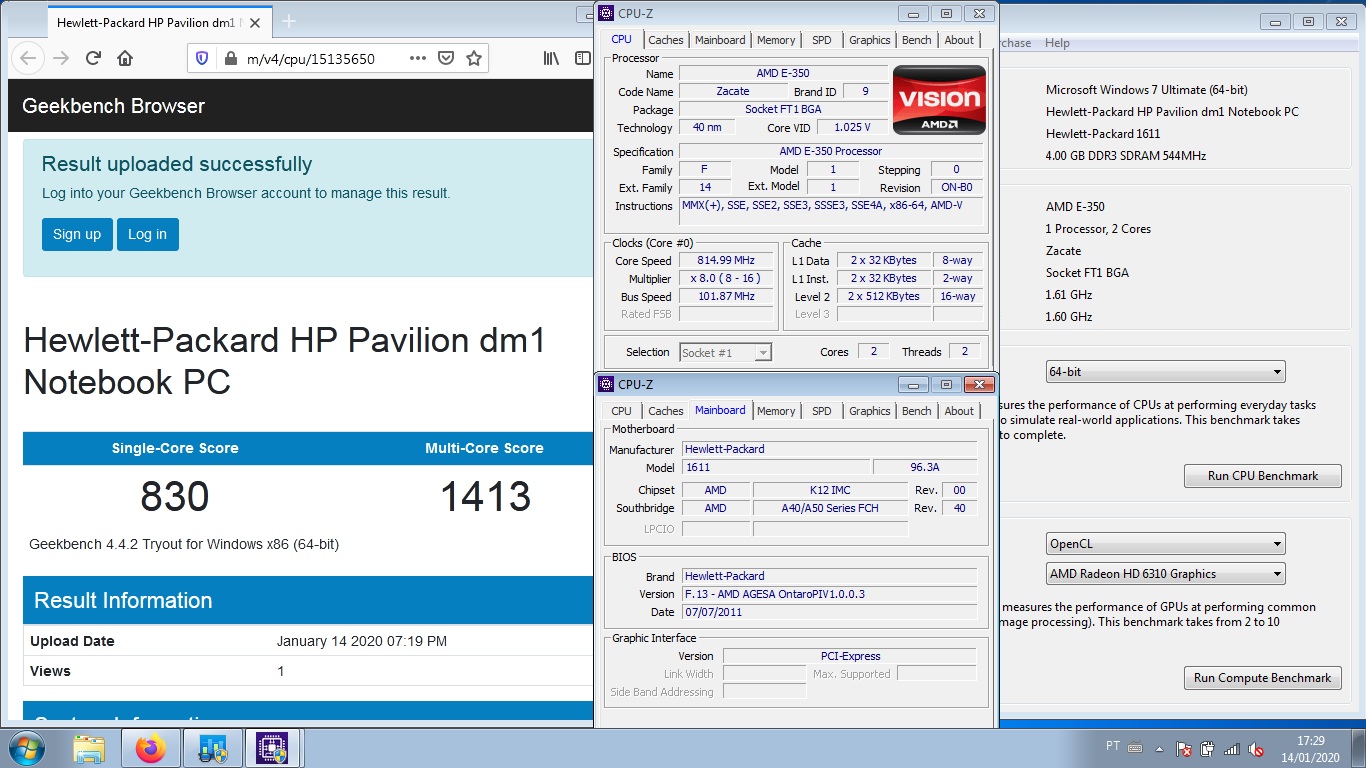The image size is (1366, 768).
Task: Open Caches tab in lower CPU-Z
Action: click(666, 411)
